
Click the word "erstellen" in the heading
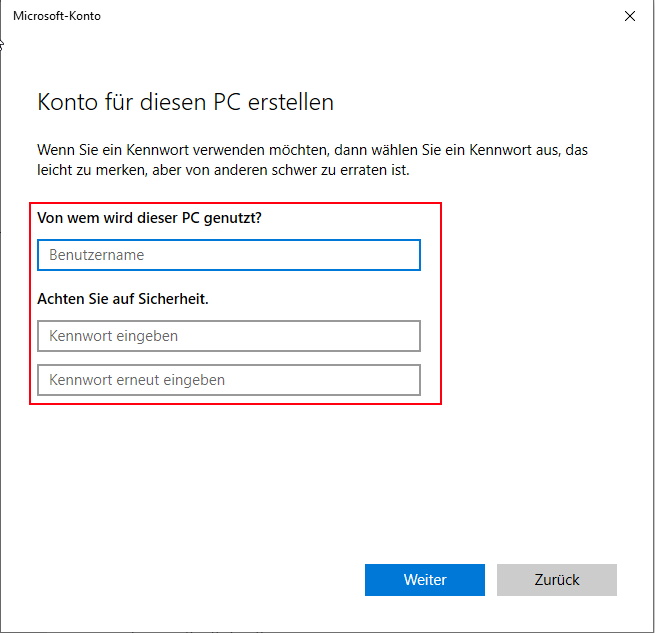(x=293, y=102)
